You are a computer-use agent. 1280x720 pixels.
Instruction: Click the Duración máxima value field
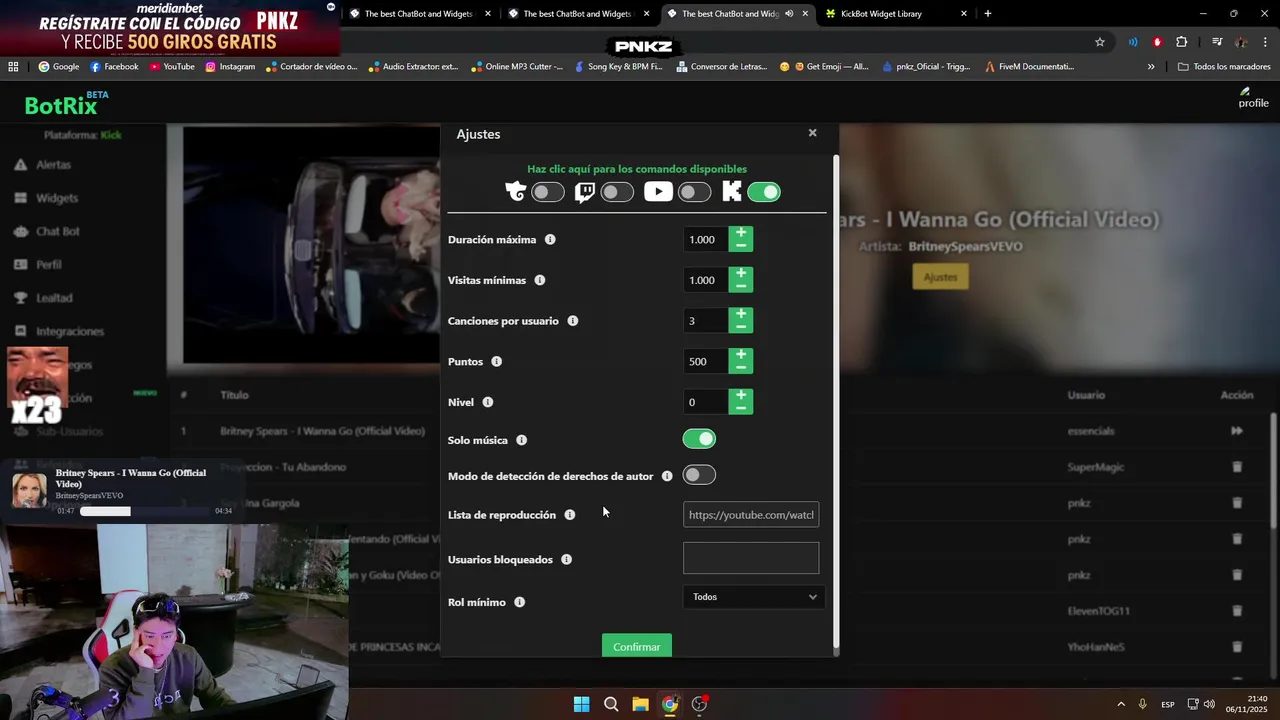coord(706,239)
